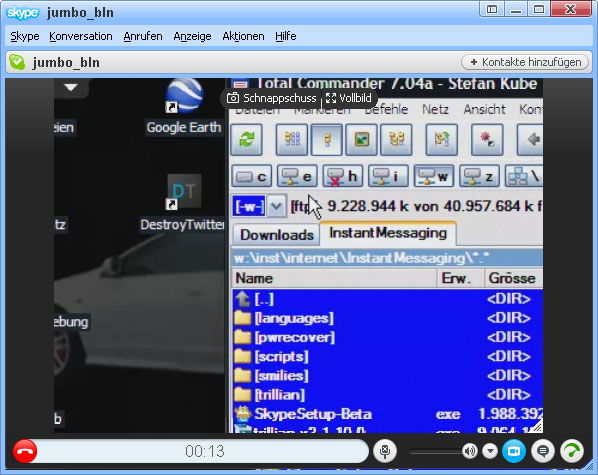Click network drive e button
The height and width of the screenshot is (475, 598).
[x=297, y=176]
